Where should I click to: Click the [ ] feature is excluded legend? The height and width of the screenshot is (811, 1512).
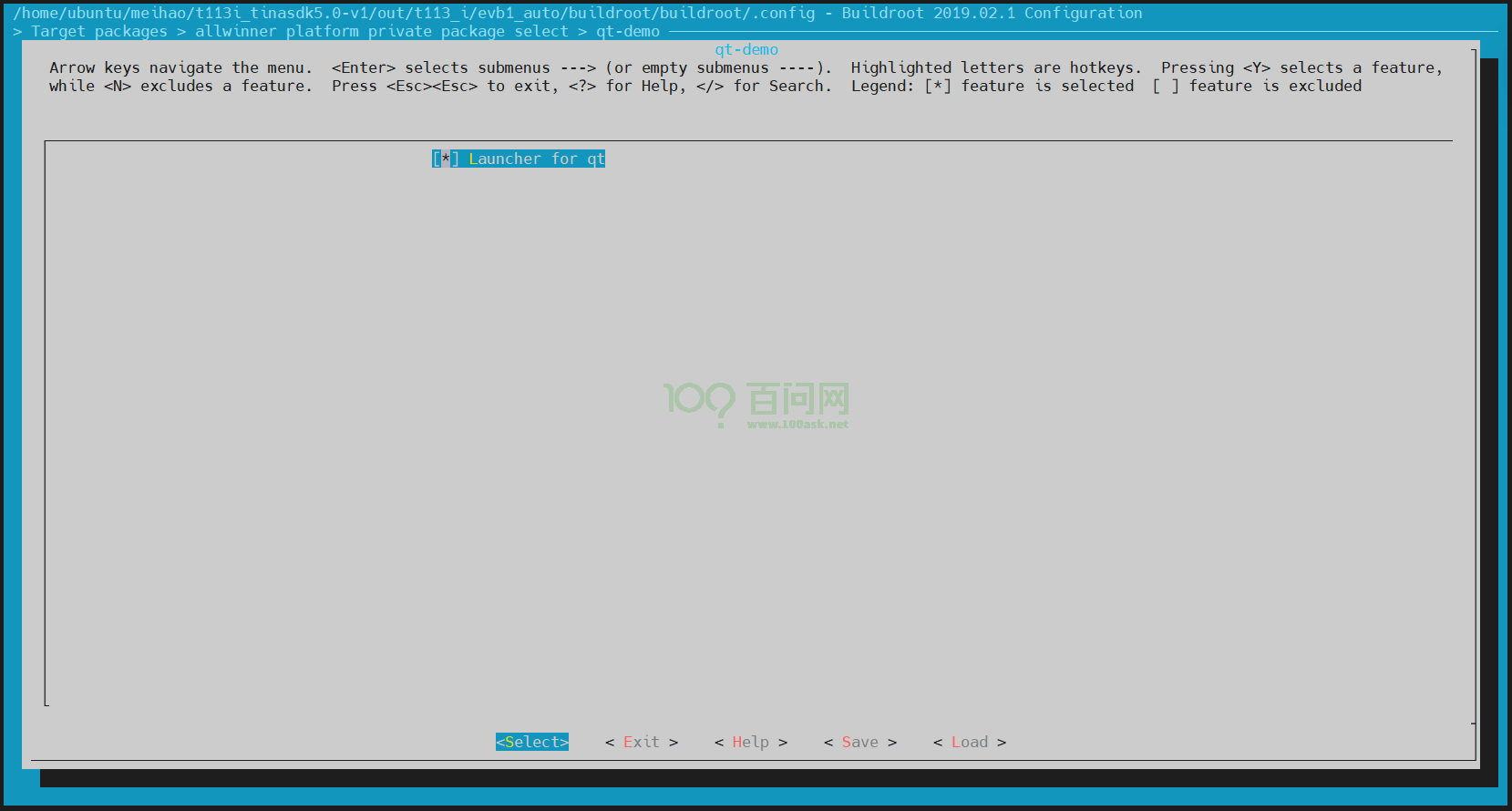[x=1257, y=87]
